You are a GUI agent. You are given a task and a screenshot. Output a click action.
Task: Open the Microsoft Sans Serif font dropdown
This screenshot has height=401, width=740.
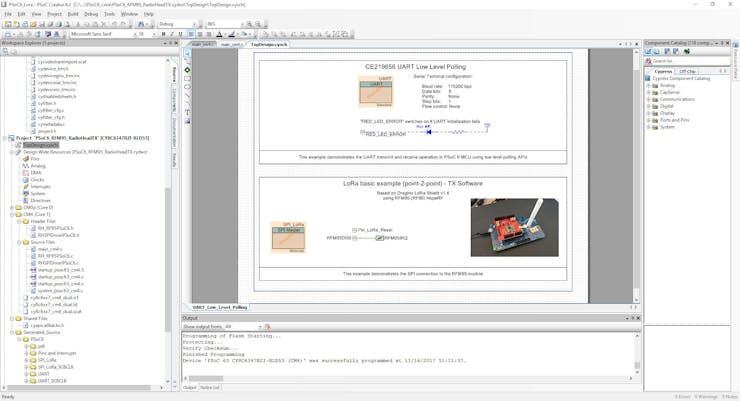point(107,34)
